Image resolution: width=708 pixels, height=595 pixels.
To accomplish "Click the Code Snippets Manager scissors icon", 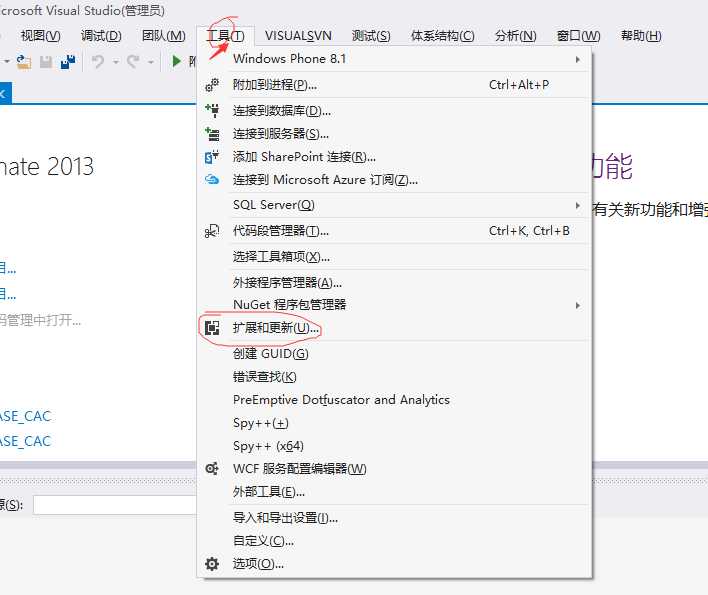I will click(x=212, y=231).
